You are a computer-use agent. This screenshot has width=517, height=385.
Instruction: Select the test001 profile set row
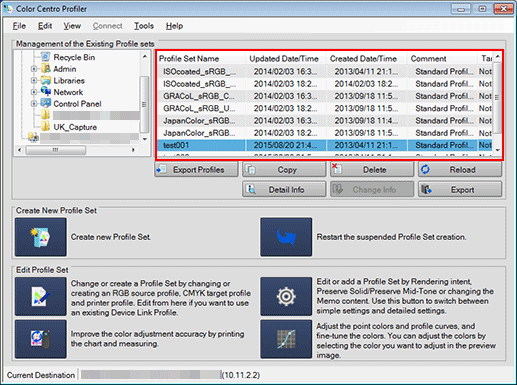324,145
